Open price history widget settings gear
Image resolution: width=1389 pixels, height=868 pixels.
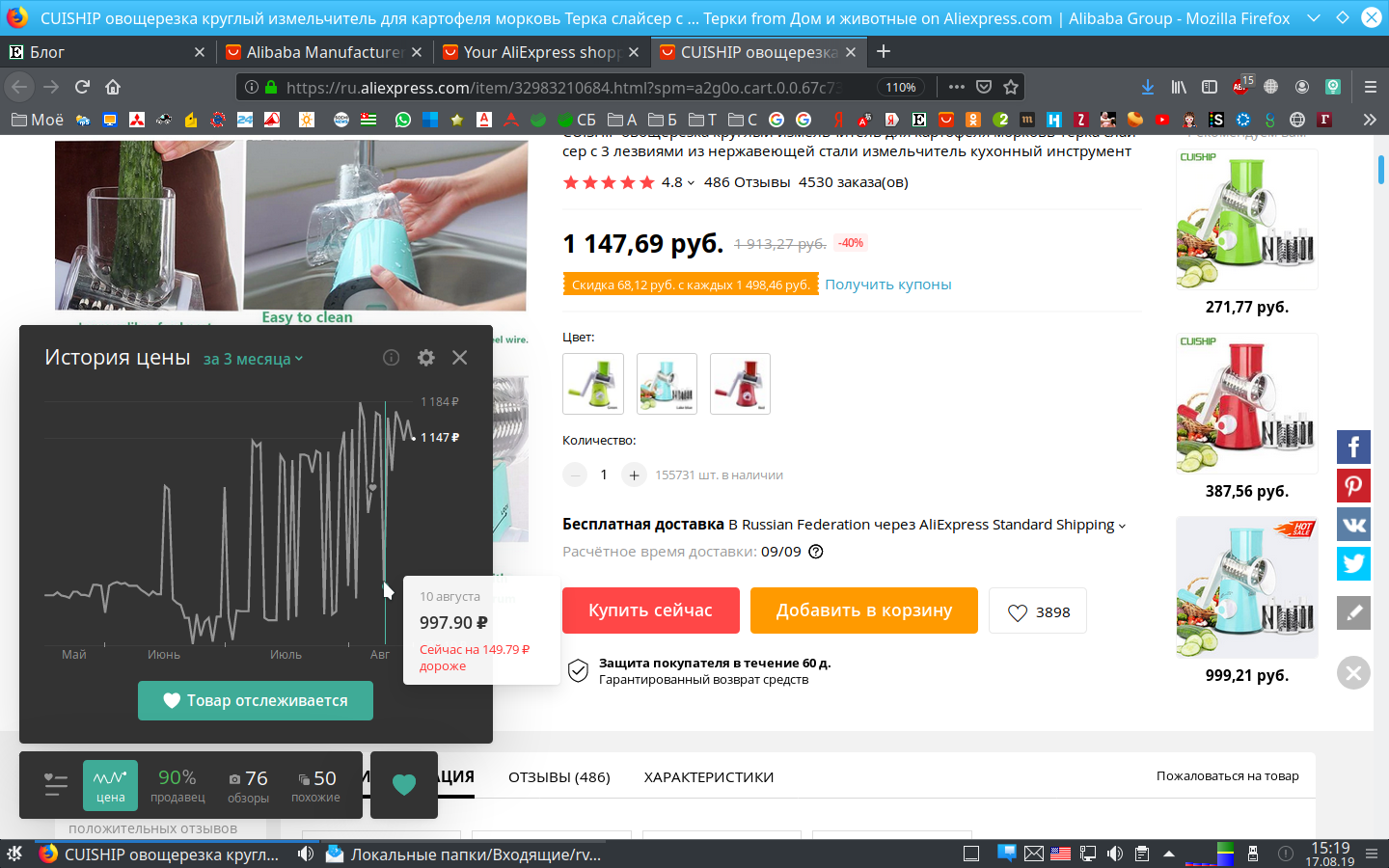(x=425, y=358)
